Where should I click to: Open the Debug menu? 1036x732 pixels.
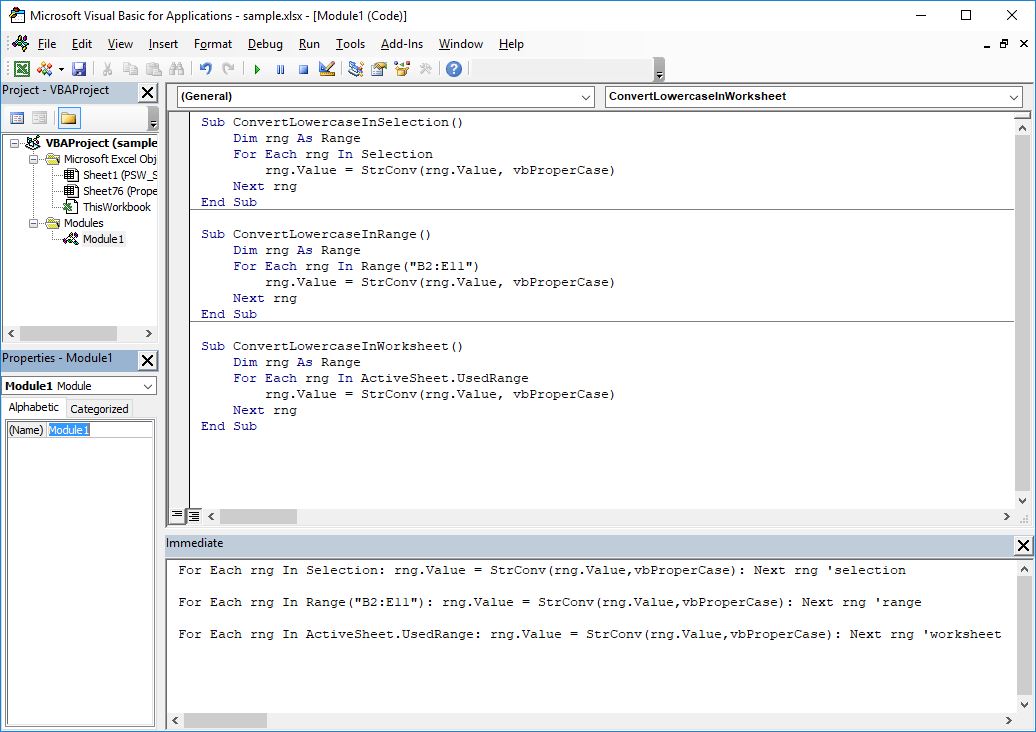coord(265,44)
